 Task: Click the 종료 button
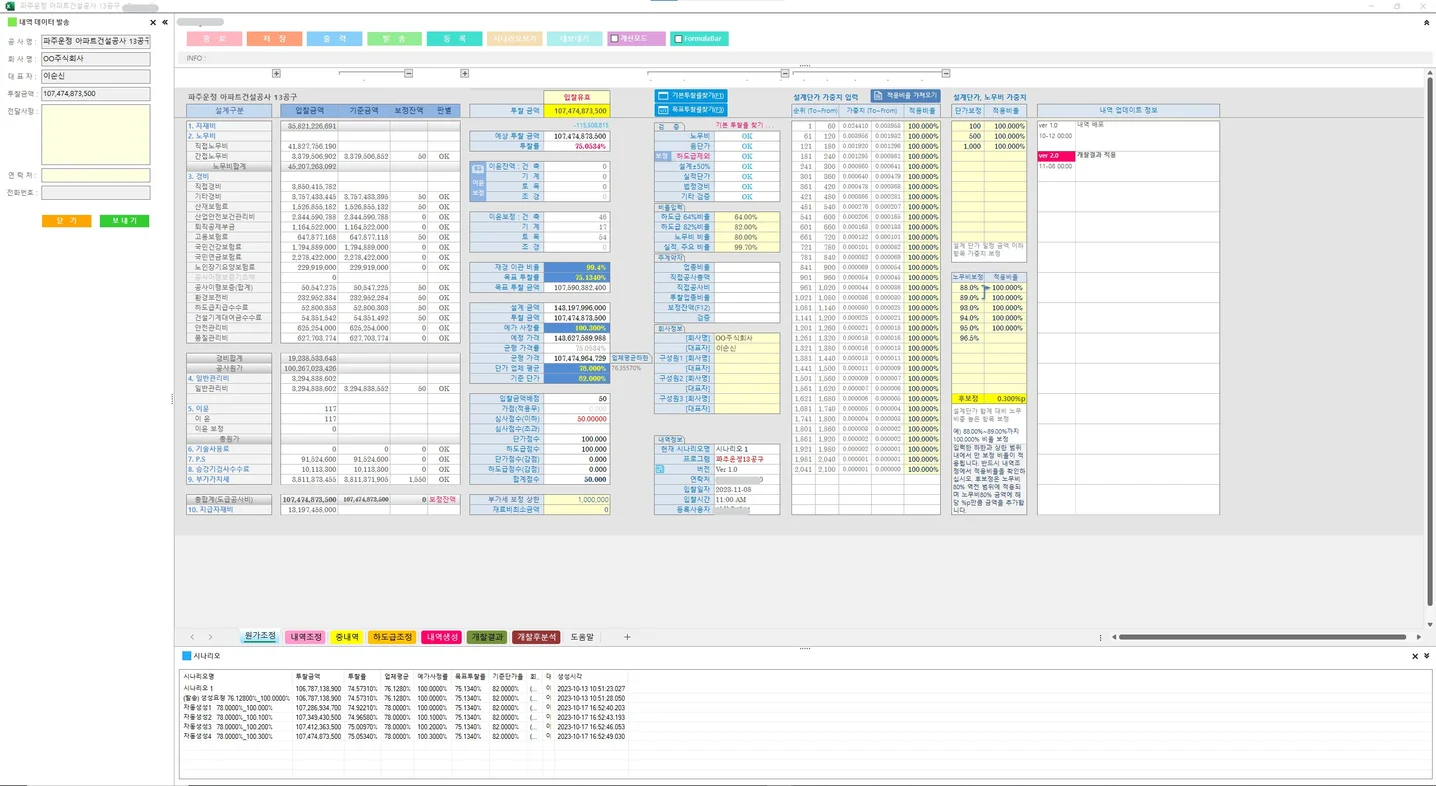click(214, 39)
